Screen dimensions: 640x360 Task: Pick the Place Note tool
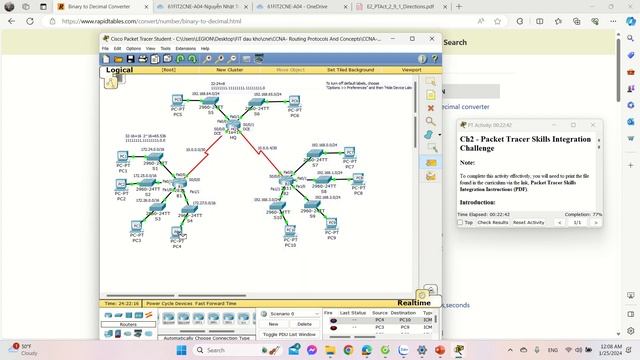coord(431,95)
